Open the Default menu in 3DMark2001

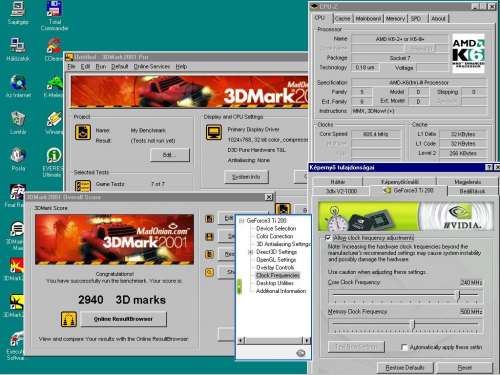click(120, 67)
